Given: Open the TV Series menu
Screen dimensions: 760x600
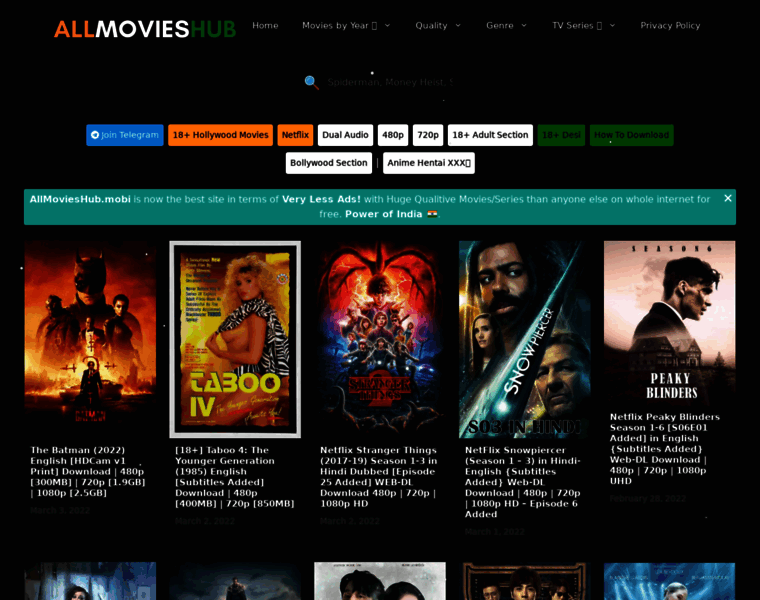Looking at the screenshot, I should 577,25.
